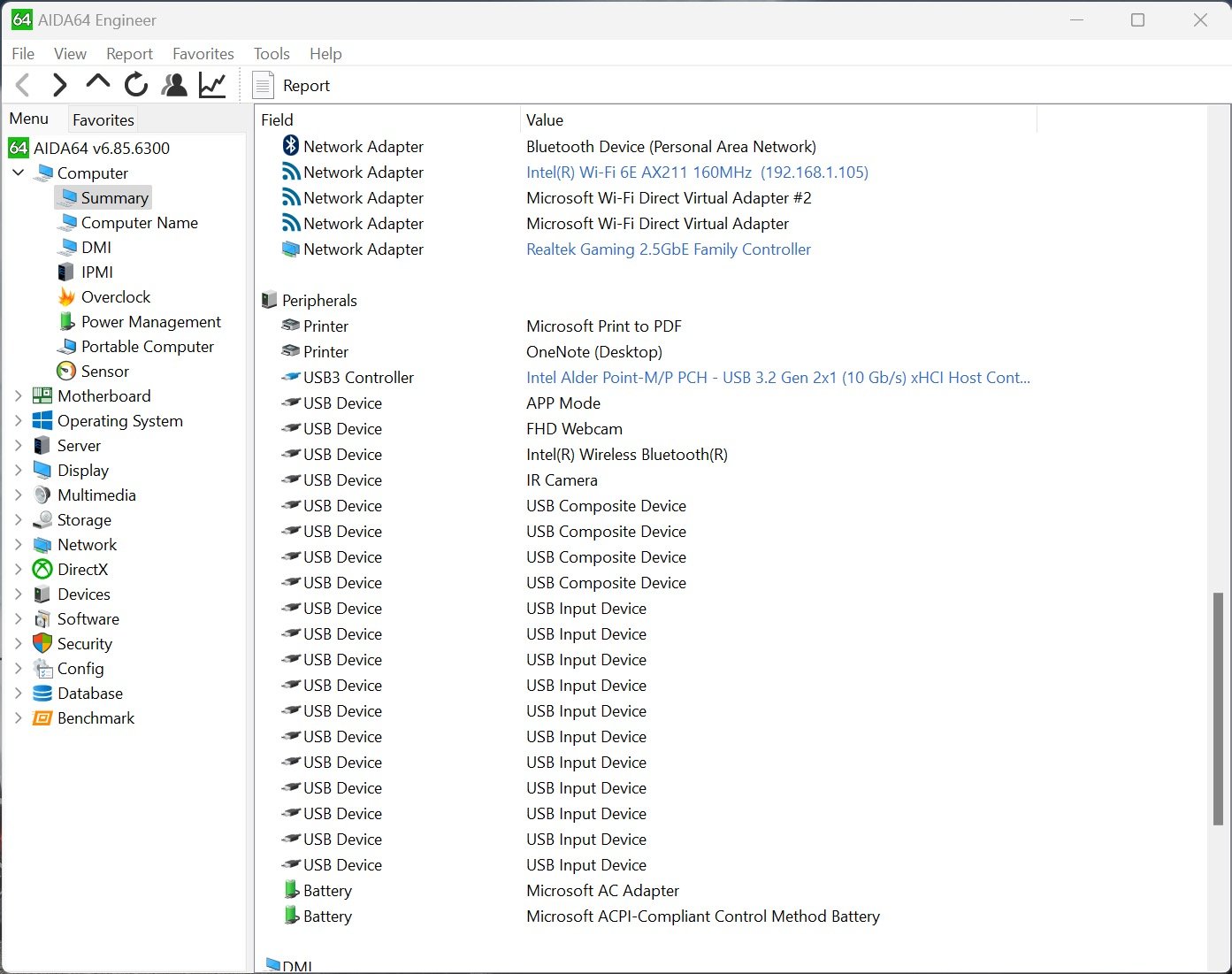Screen dimensions: 1232x974
Task: Open the graph chart toolbar icon
Action: tap(212, 85)
